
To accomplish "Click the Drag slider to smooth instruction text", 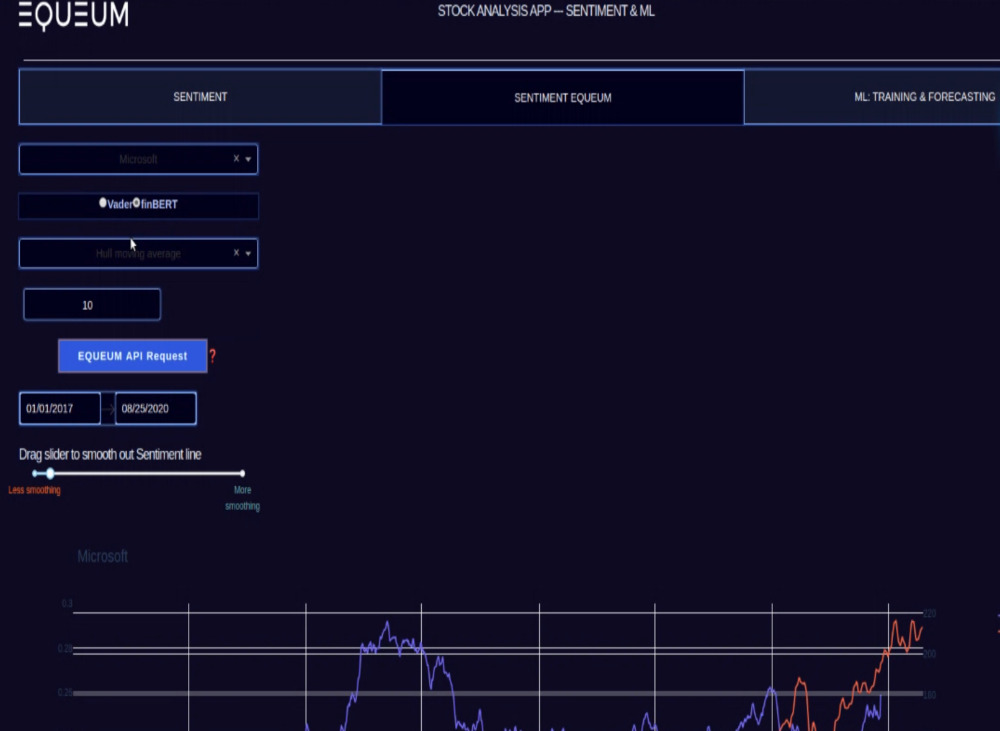I will tap(110, 454).
